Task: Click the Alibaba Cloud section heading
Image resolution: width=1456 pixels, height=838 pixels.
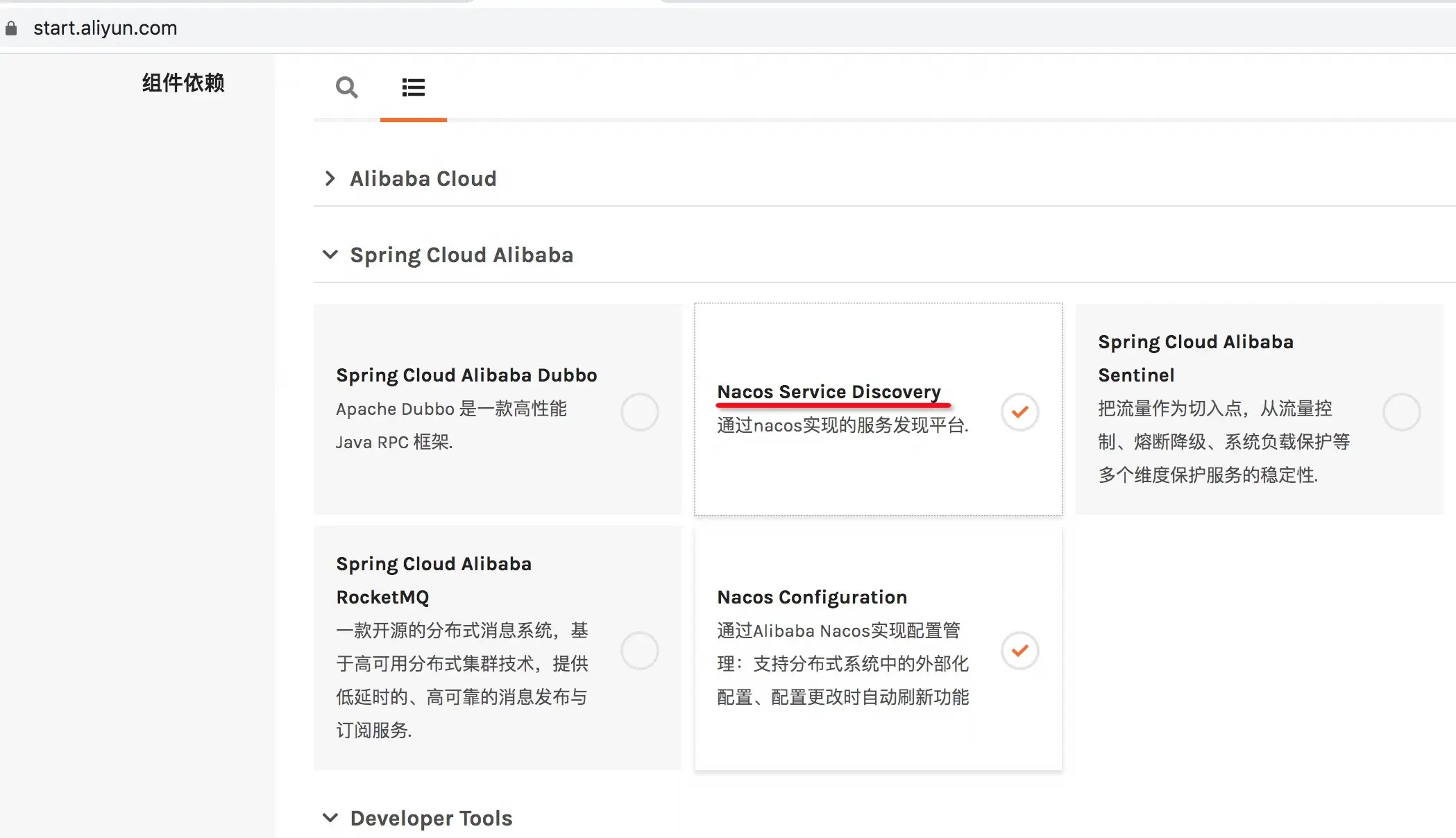Action: [423, 178]
